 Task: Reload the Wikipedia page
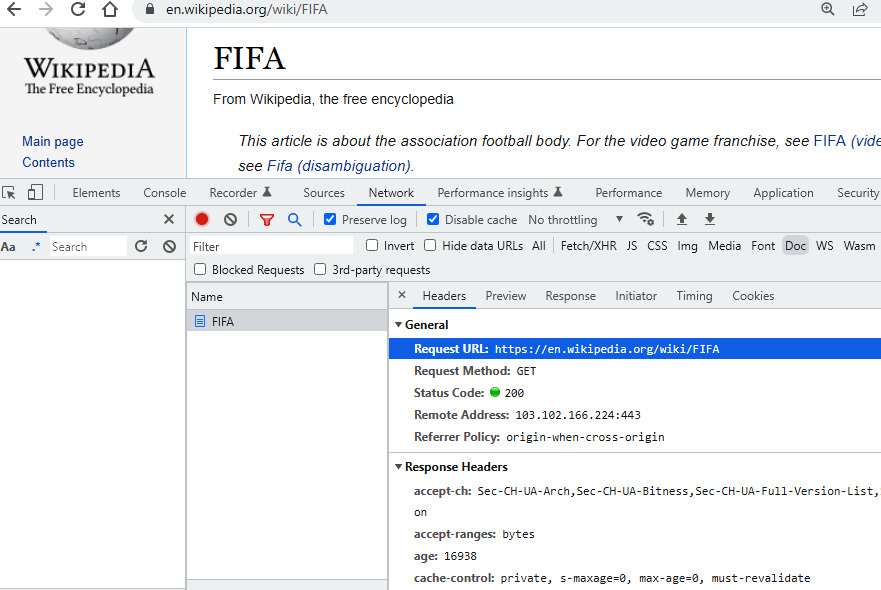tap(78, 9)
